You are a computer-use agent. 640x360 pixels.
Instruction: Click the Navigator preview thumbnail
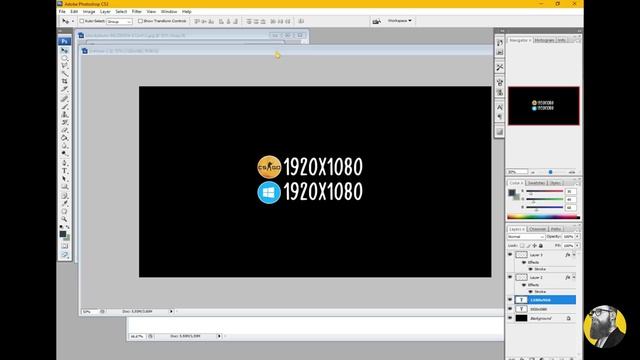click(x=543, y=106)
